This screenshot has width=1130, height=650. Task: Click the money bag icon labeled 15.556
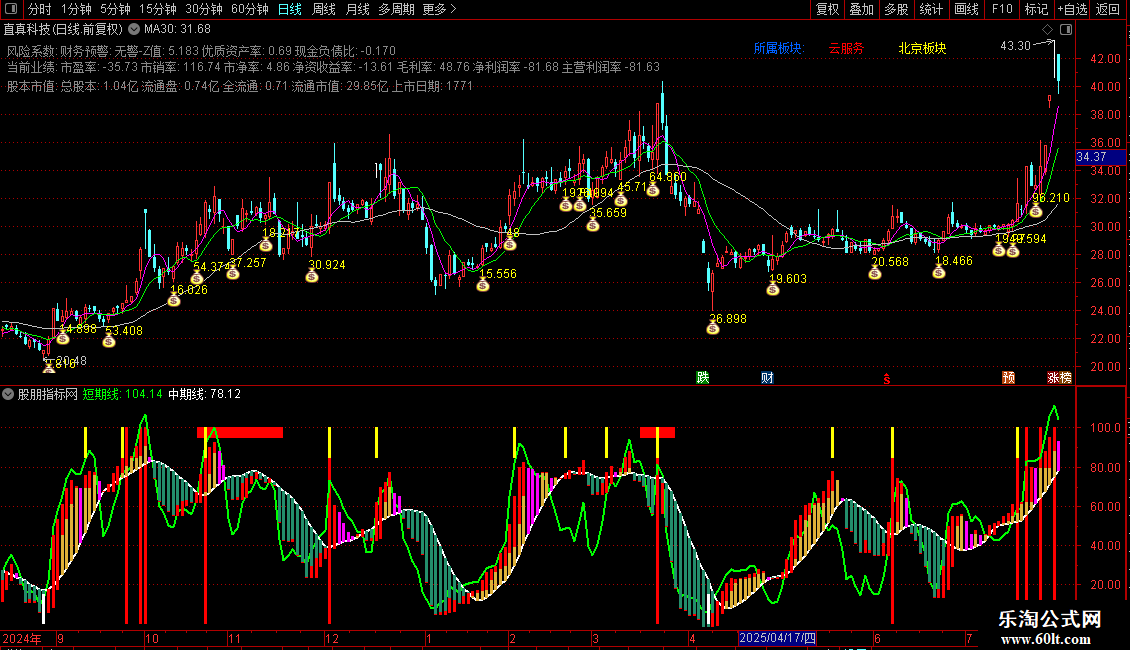tap(483, 285)
